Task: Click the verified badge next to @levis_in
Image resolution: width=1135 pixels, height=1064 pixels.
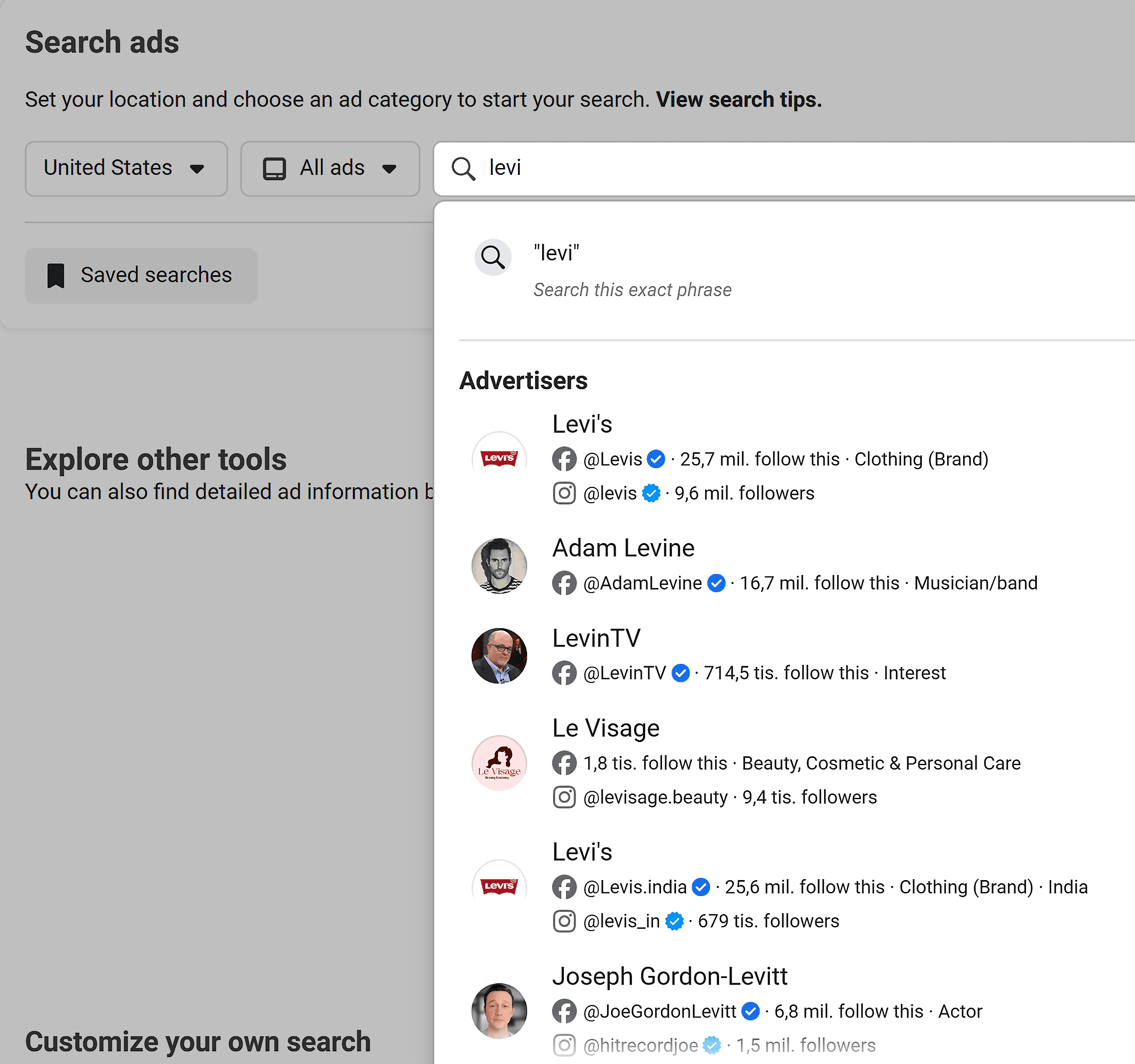Action: pyautogui.click(x=674, y=921)
